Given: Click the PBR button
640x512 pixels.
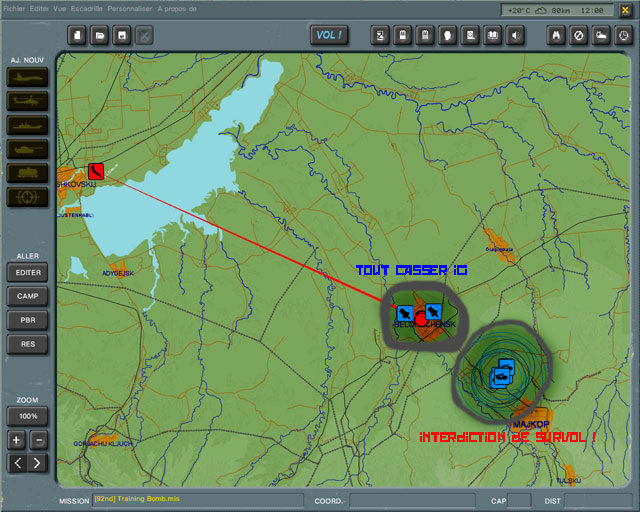Looking at the screenshot, I should click(27, 320).
